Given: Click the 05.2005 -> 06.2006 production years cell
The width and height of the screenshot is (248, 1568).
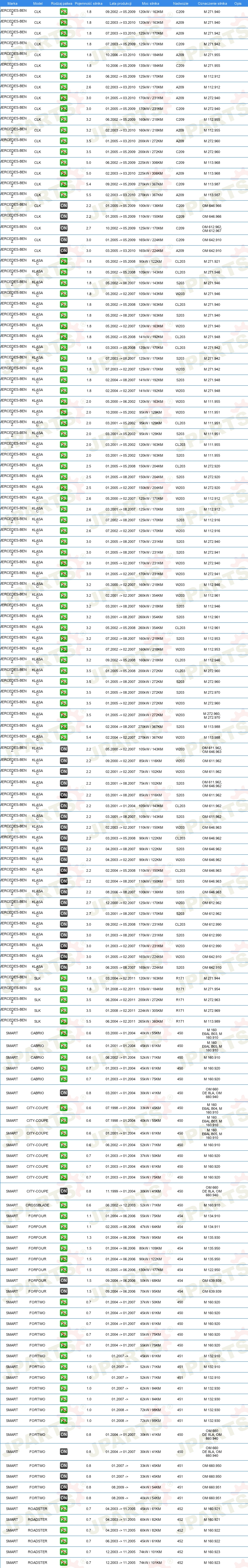Looking at the screenshot, I should click(x=121, y=1270).
